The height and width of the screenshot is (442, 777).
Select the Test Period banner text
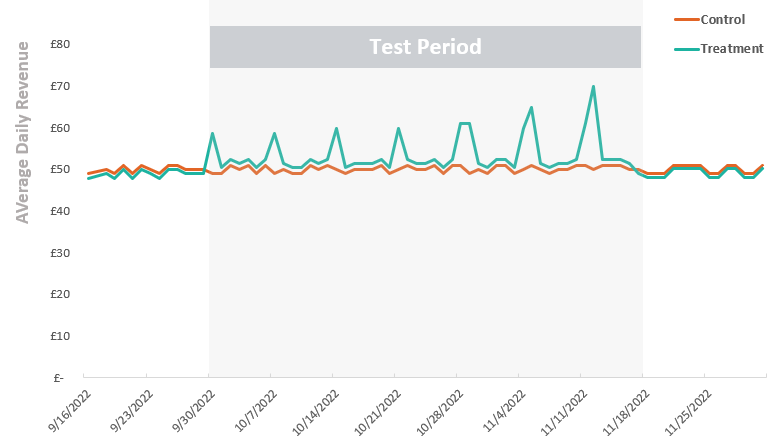[425, 47]
